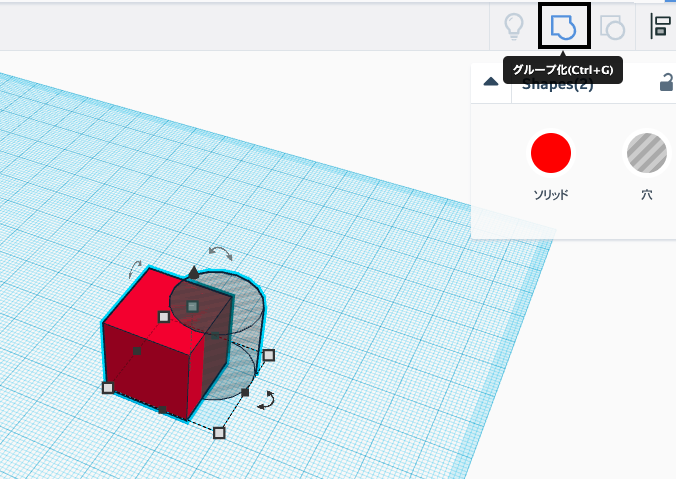Open the Align tool icon
The image size is (676, 479).
pyautogui.click(x=660, y=27)
